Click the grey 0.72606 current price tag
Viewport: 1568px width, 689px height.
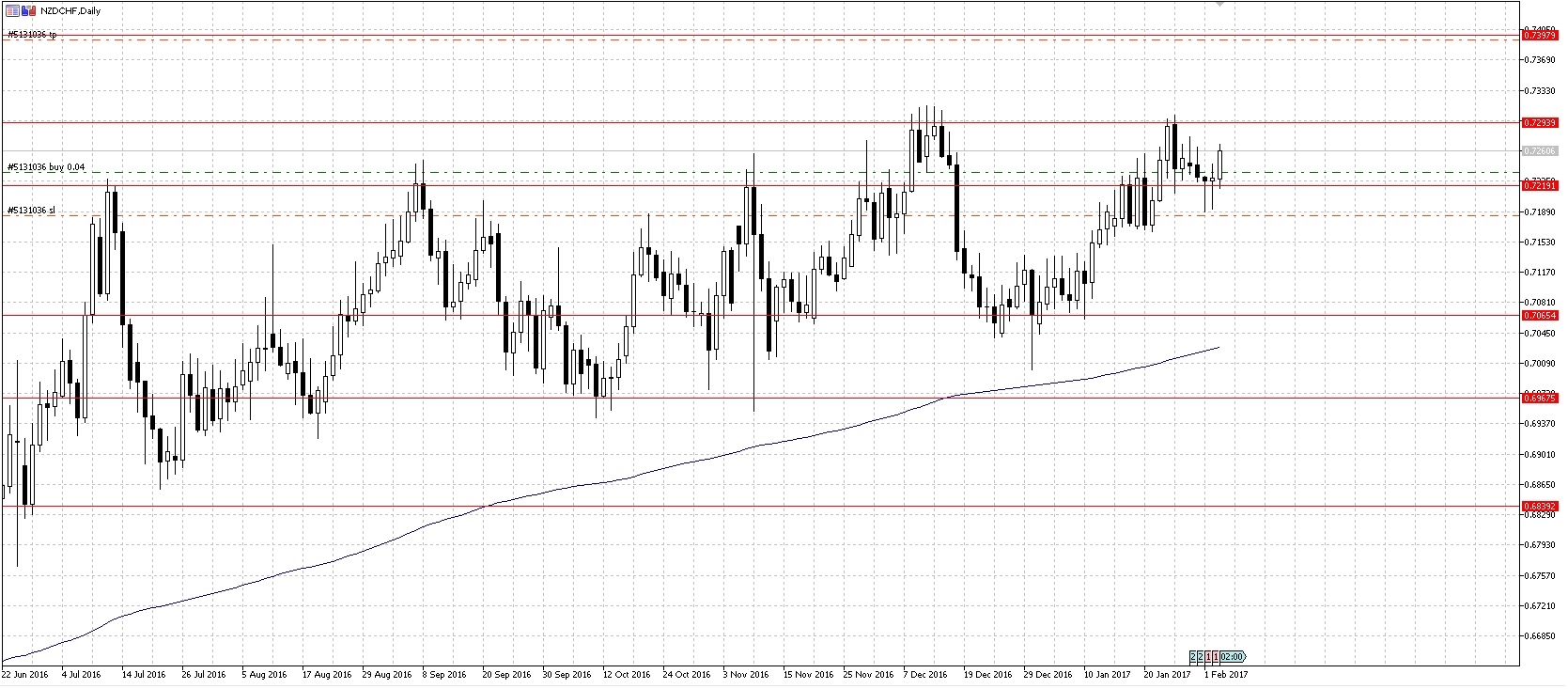1540,151
